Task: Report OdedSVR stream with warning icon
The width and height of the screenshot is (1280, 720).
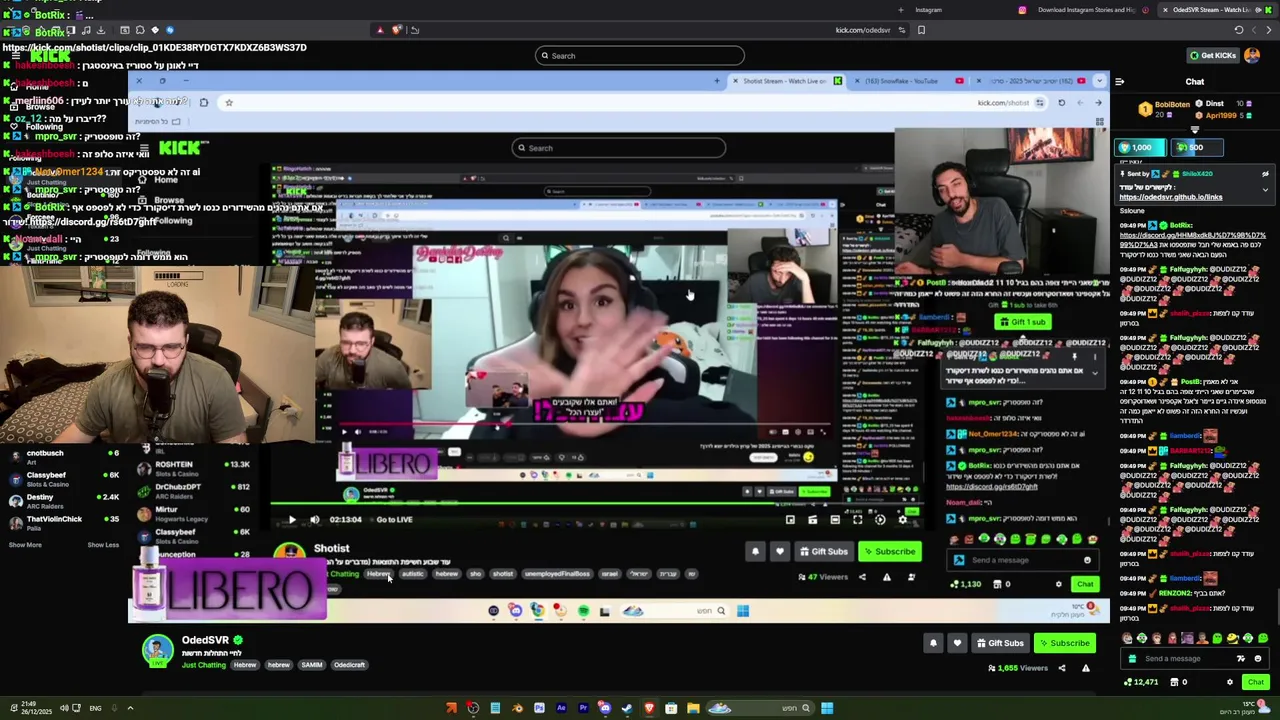Action: click(x=1085, y=668)
